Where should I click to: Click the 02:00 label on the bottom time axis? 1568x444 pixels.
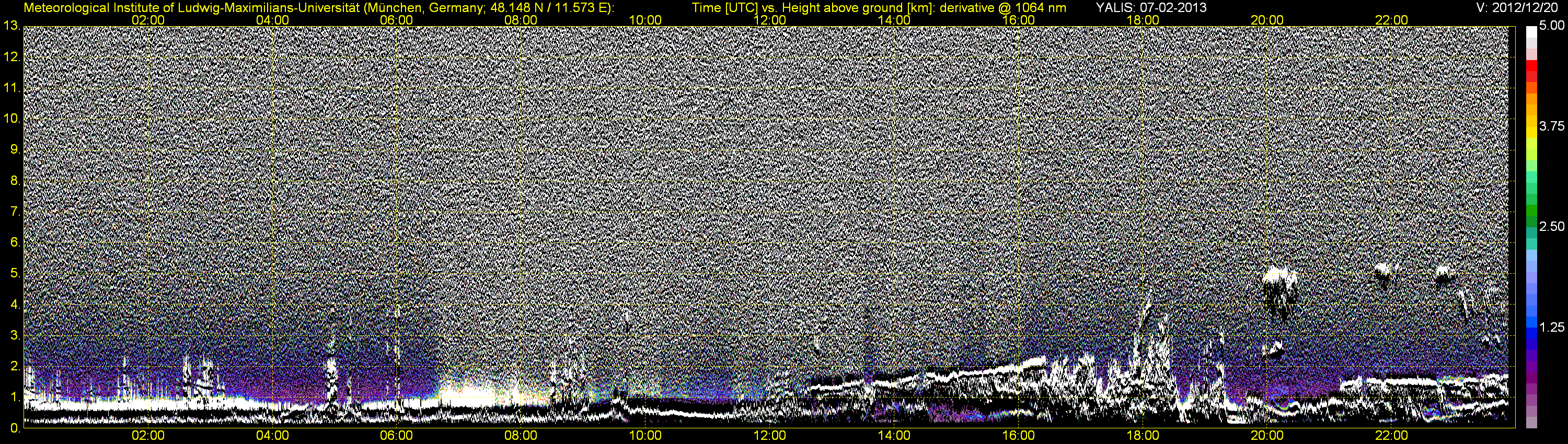[x=148, y=436]
